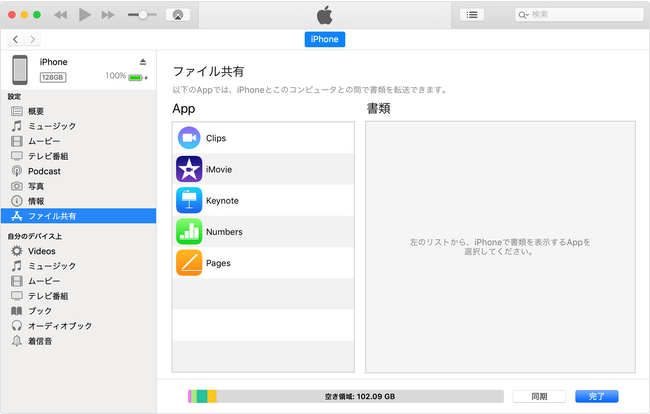This screenshot has height=414, width=650.
Task: Adjust the volume slider knob
Action: click(143, 15)
